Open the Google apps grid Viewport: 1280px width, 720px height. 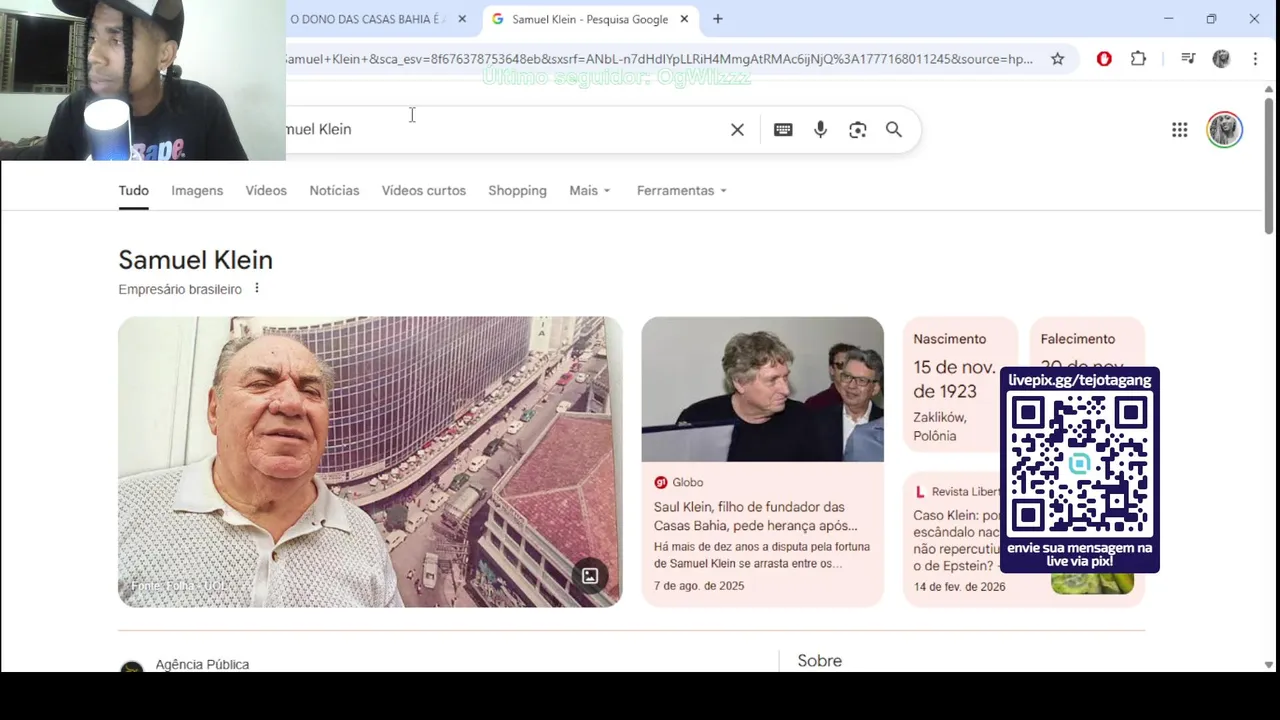pos(1179,130)
